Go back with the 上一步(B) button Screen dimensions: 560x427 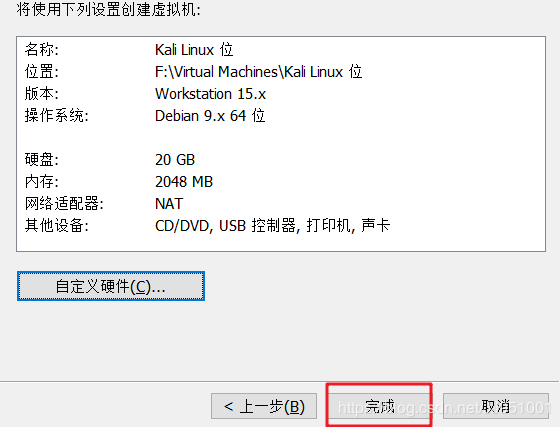click(264, 406)
